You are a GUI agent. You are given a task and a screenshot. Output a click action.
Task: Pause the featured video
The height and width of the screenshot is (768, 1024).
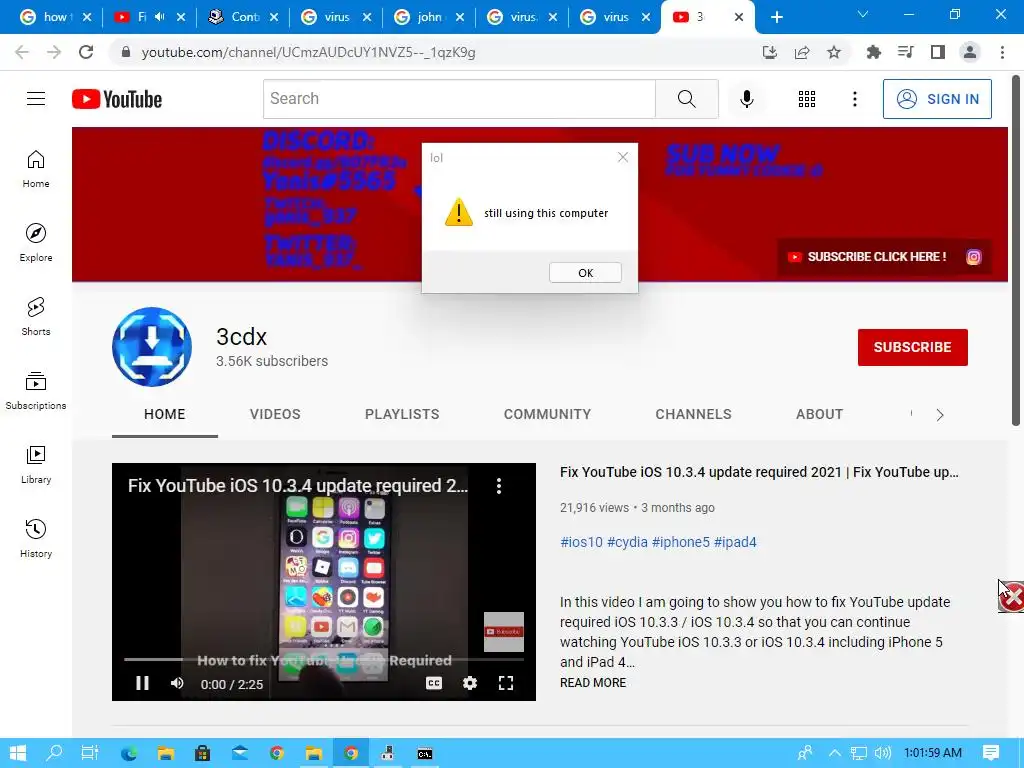(142, 683)
